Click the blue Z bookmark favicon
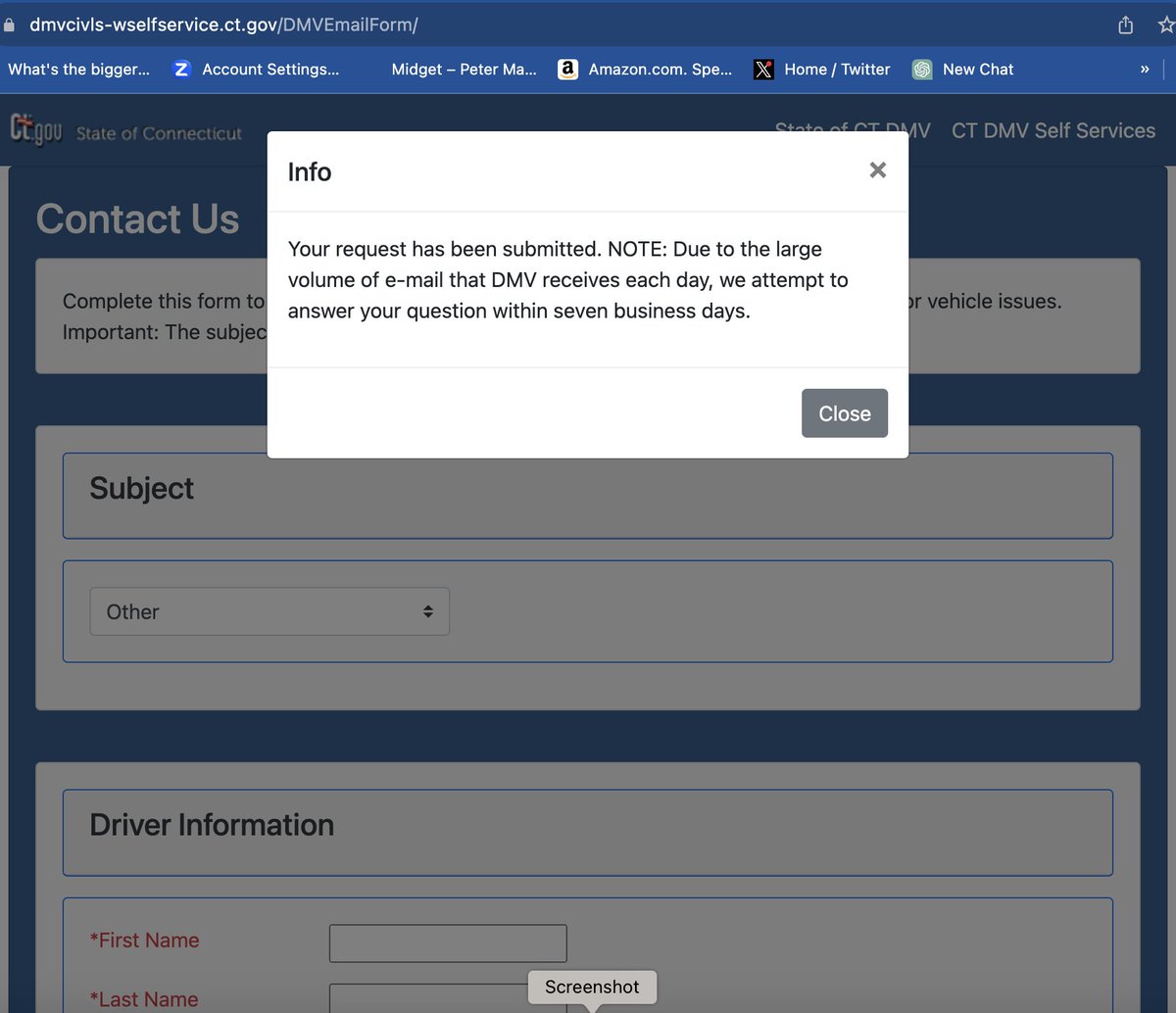 pyautogui.click(x=181, y=70)
